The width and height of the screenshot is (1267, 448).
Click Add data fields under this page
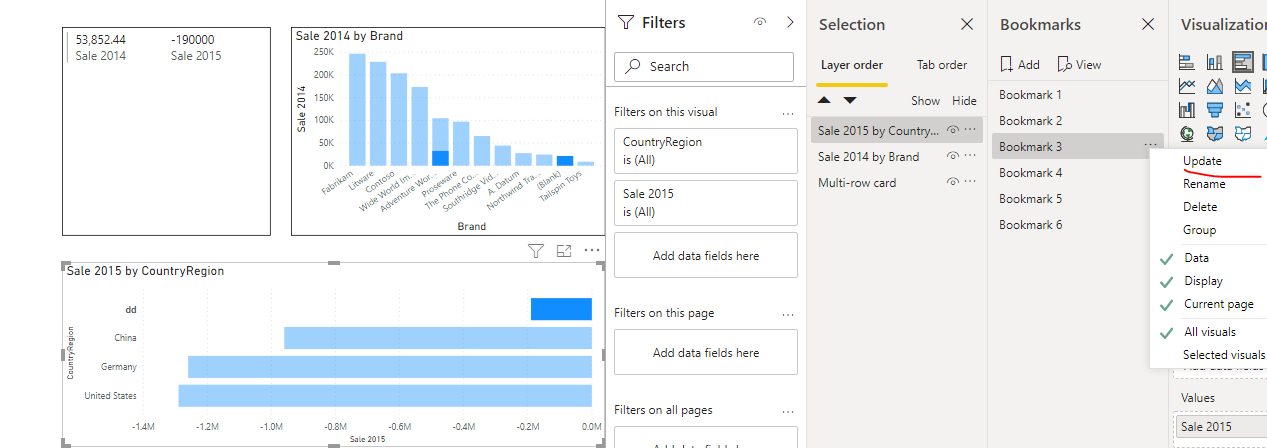[x=705, y=352]
